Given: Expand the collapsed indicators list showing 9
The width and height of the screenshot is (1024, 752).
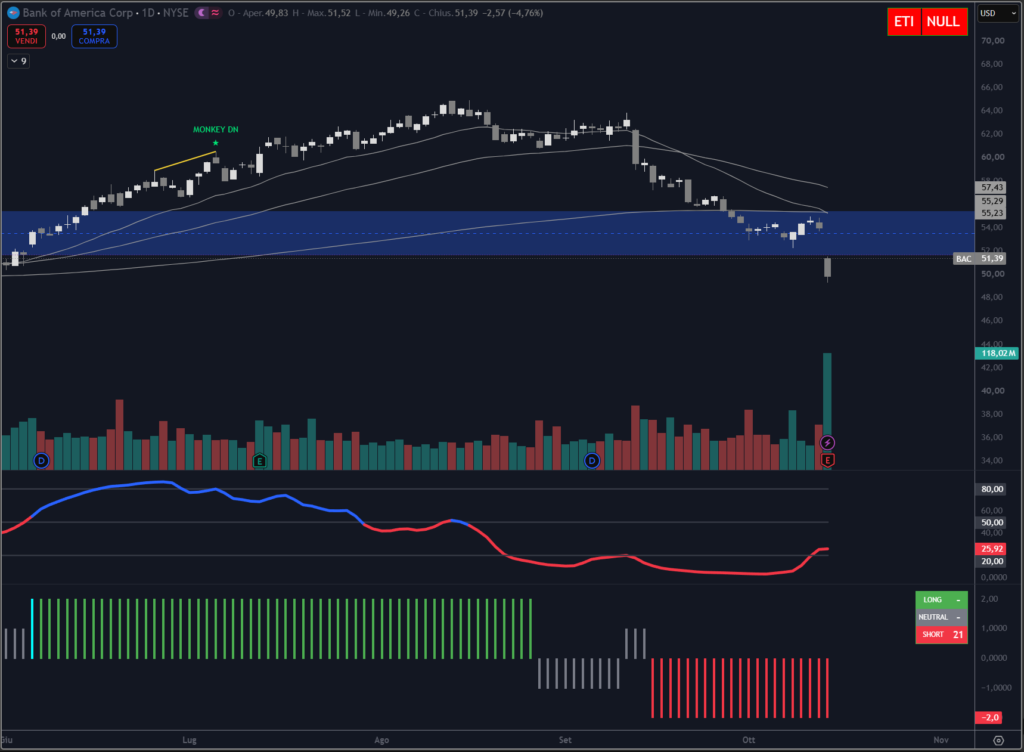Looking at the screenshot, I should click(x=18, y=61).
